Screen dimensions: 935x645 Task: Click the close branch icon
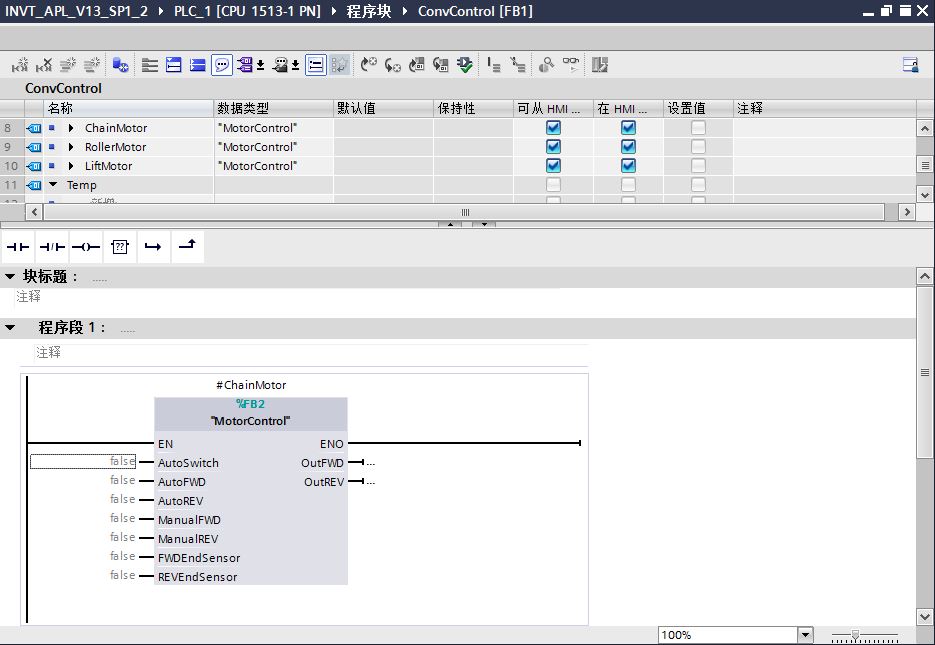[x=187, y=246]
